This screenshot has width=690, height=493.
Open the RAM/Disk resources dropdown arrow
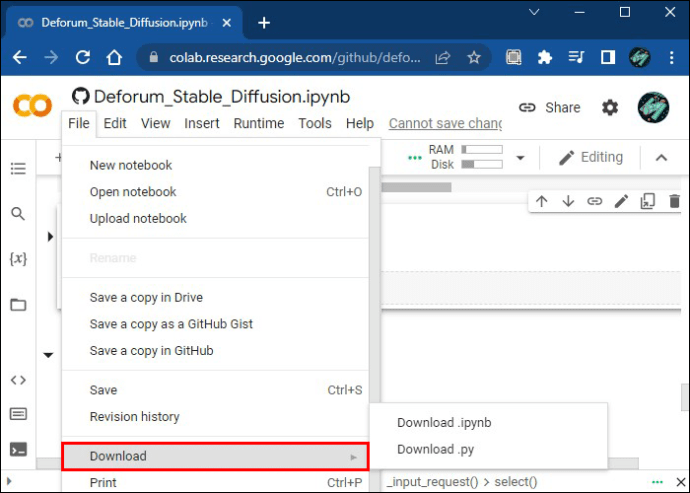coord(520,158)
